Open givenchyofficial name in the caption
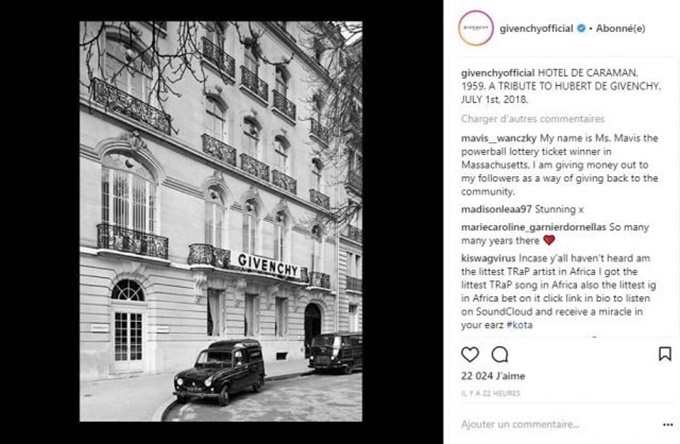 pyautogui.click(x=498, y=73)
